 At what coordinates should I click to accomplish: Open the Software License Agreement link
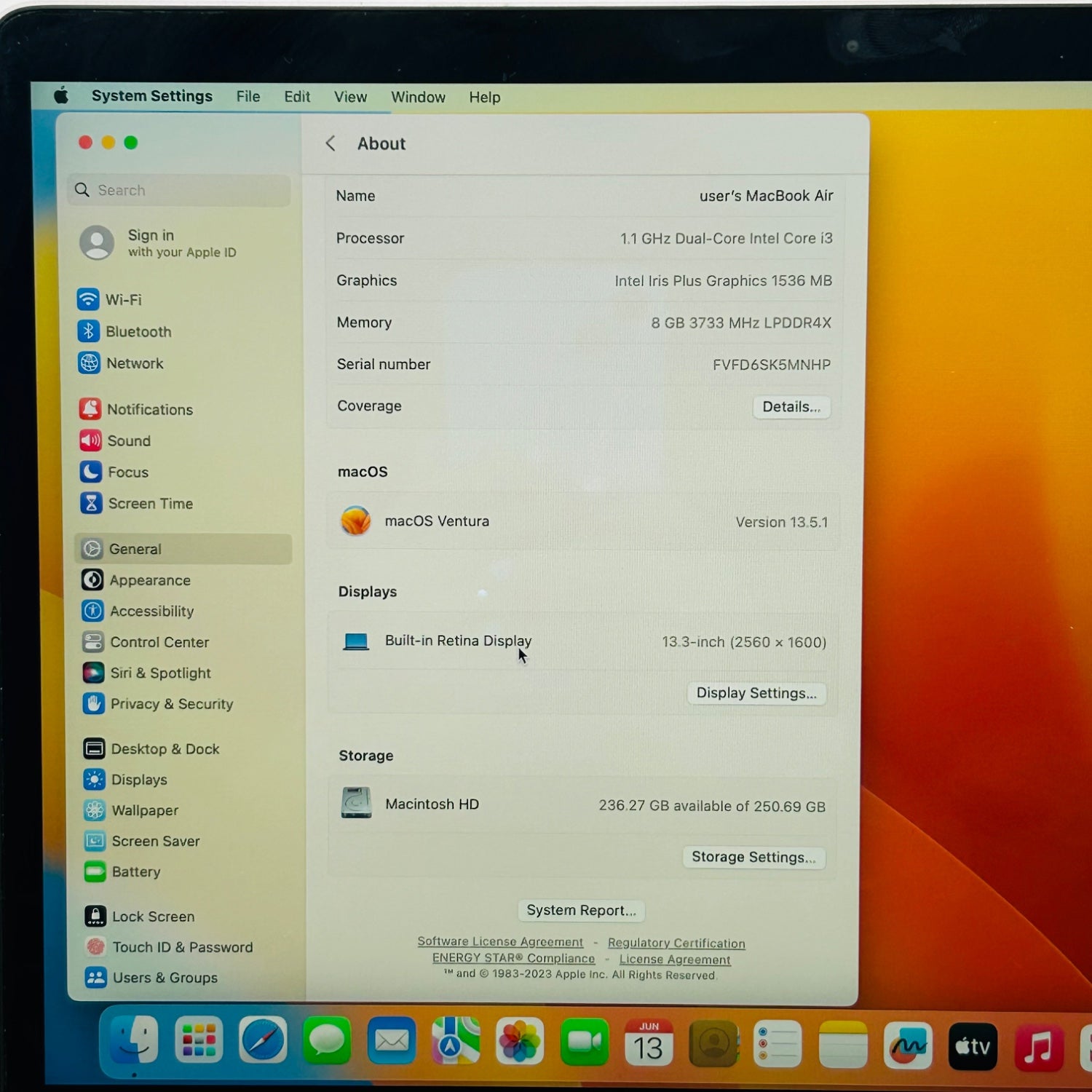click(500, 941)
